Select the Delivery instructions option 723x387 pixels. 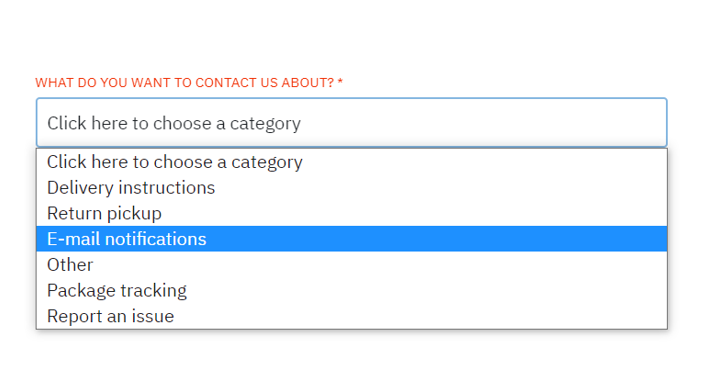click(x=352, y=188)
